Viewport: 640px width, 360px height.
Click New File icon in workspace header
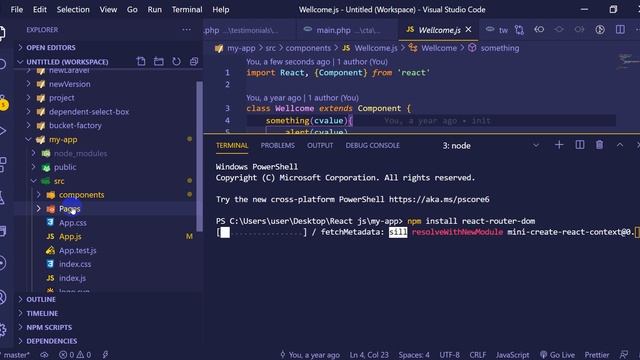pyautogui.click(x=141, y=62)
